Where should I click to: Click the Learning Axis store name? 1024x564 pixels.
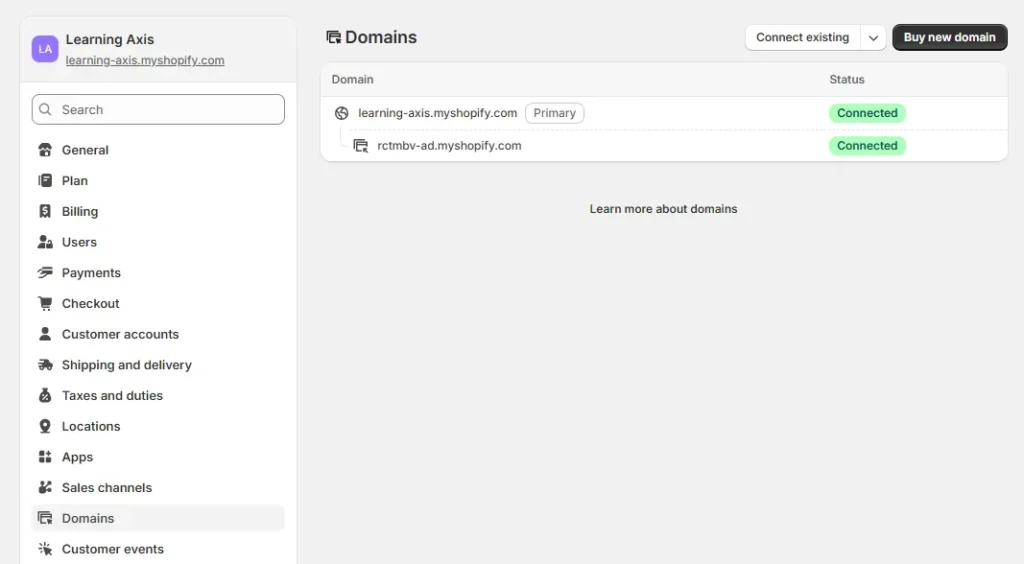(110, 39)
